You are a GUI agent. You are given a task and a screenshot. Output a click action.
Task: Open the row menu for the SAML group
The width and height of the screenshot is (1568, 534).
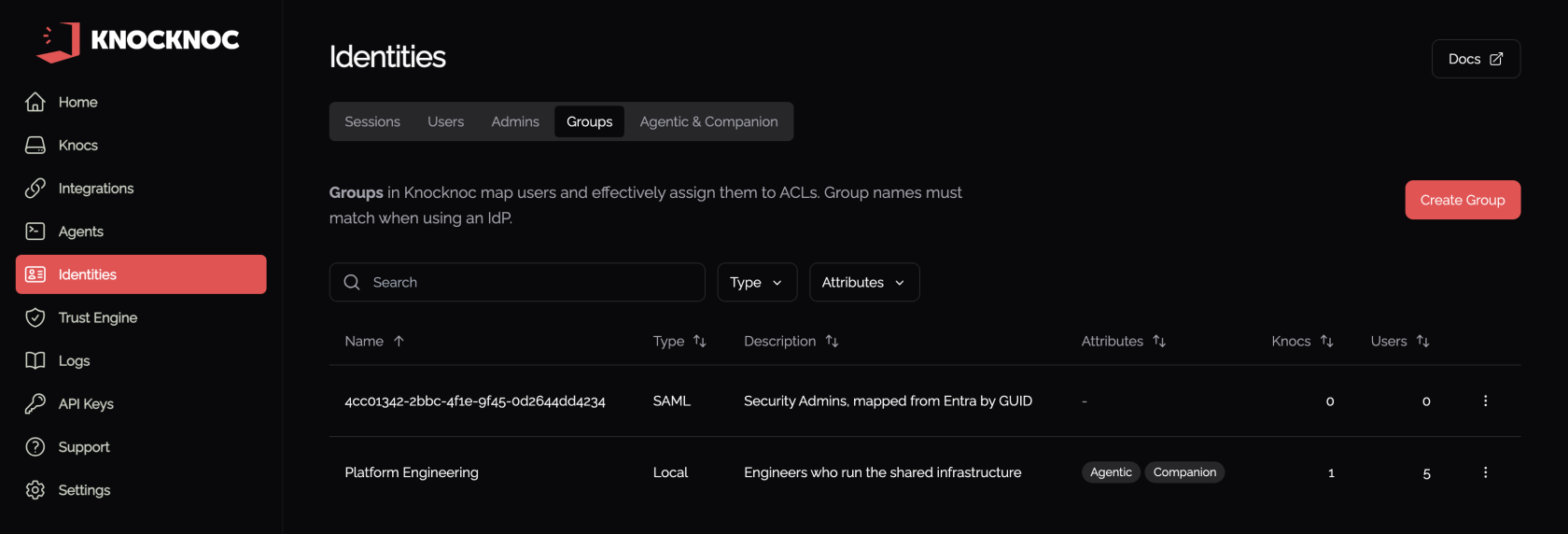click(x=1485, y=400)
